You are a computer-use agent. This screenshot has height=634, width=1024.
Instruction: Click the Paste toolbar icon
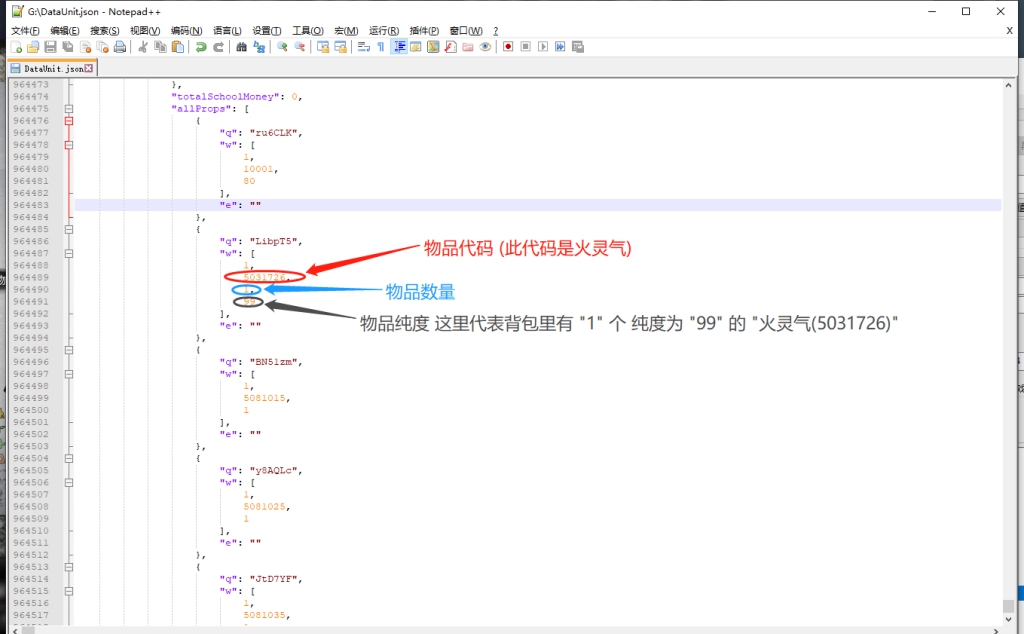pos(178,47)
